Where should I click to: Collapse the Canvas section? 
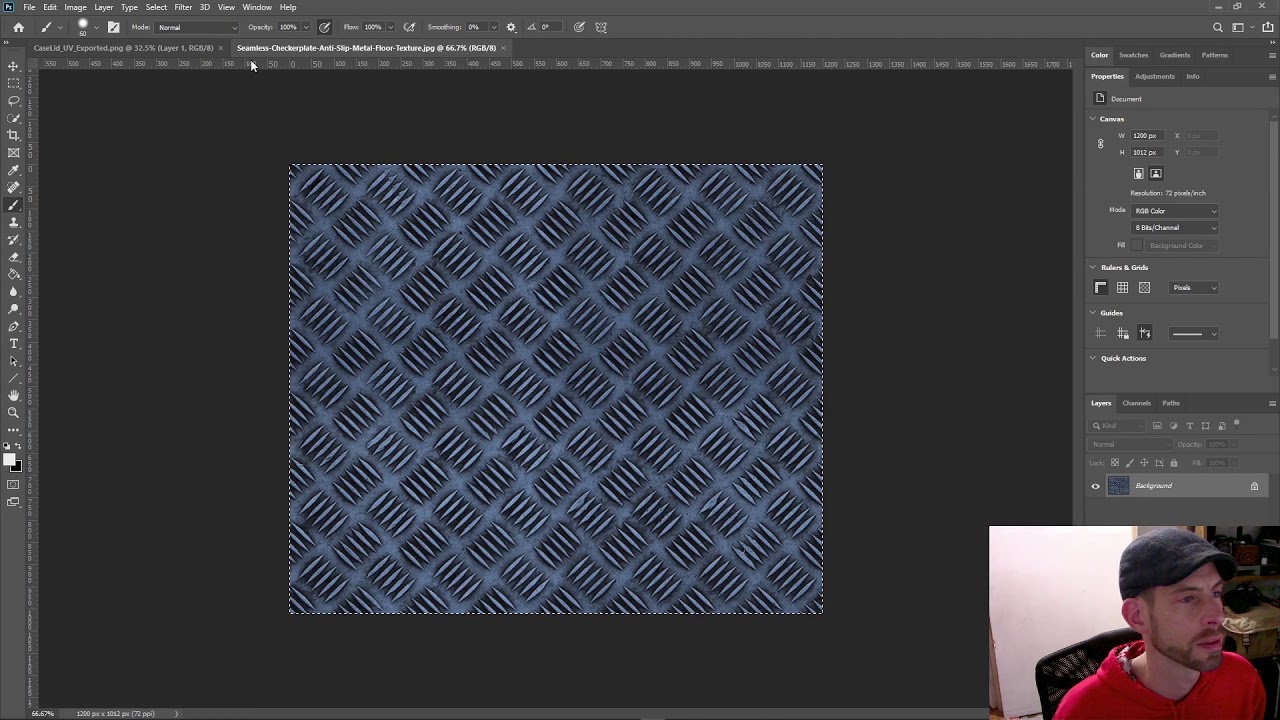coord(1093,119)
